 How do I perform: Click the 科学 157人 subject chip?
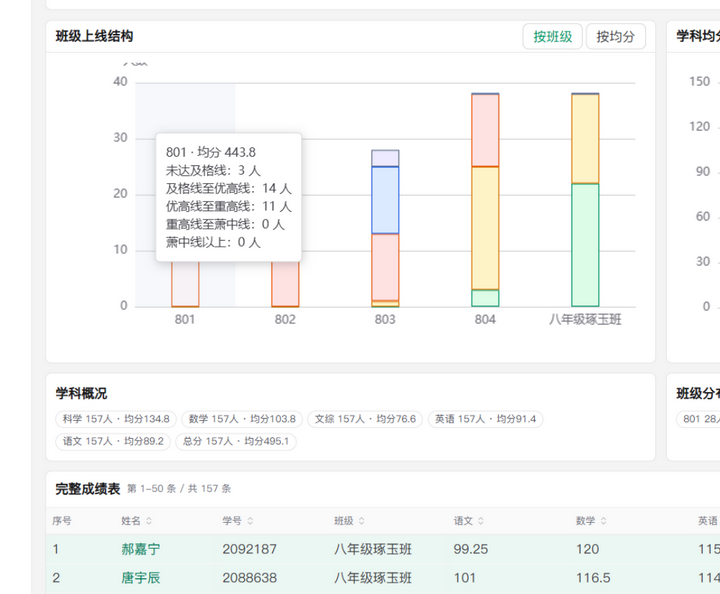click(x=116, y=419)
